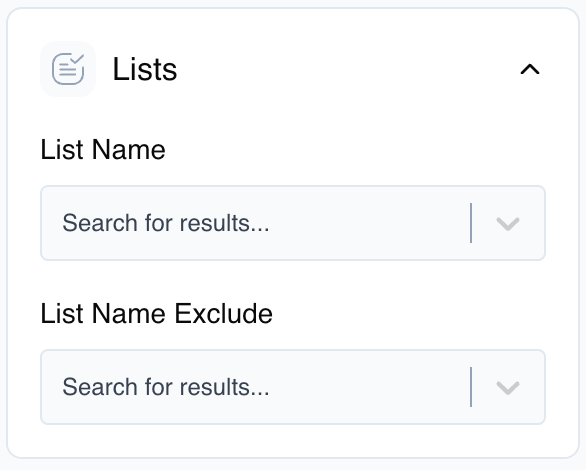Collapse the Lists section with the chevron

point(530,69)
